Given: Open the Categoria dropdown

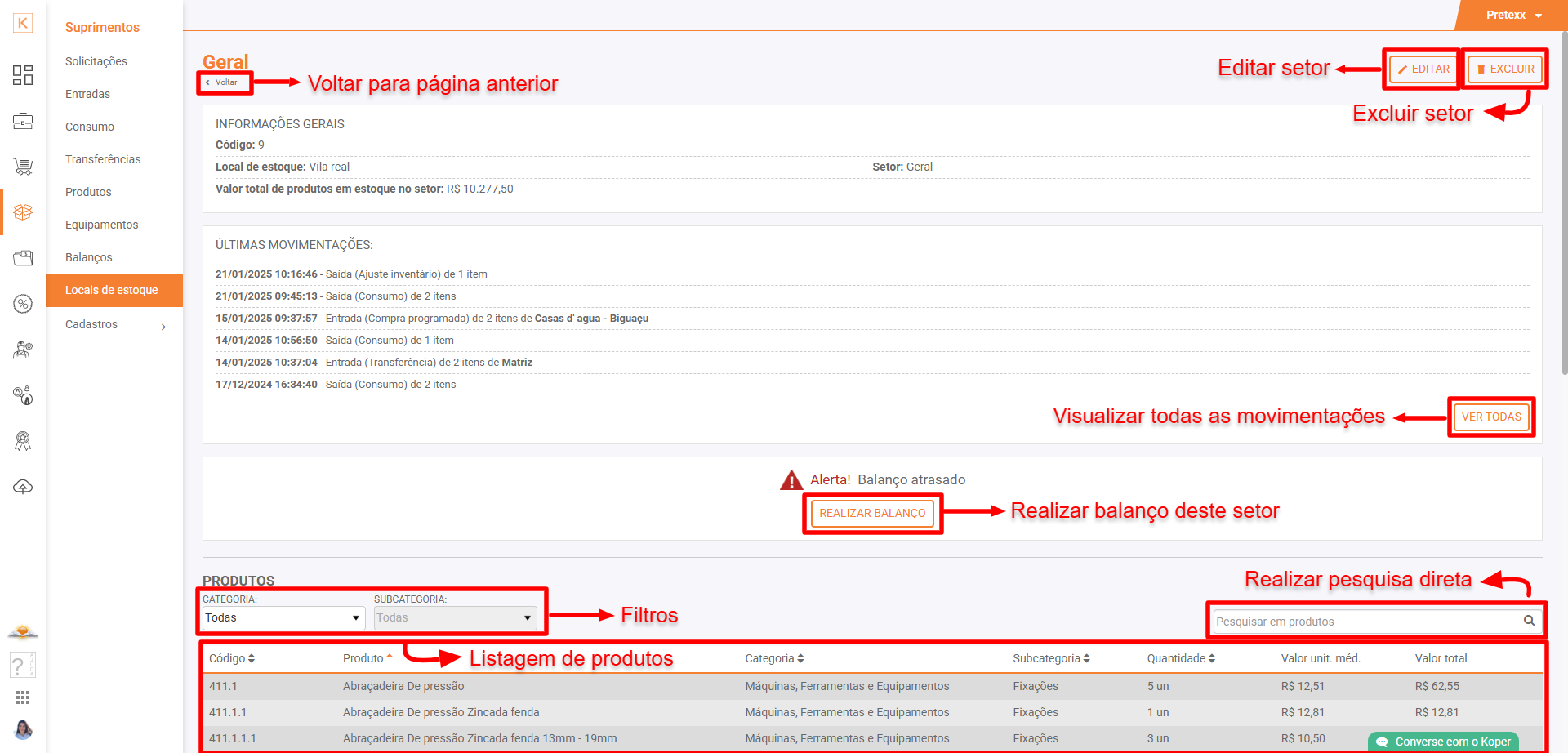Looking at the screenshot, I should pyautogui.click(x=283, y=618).
